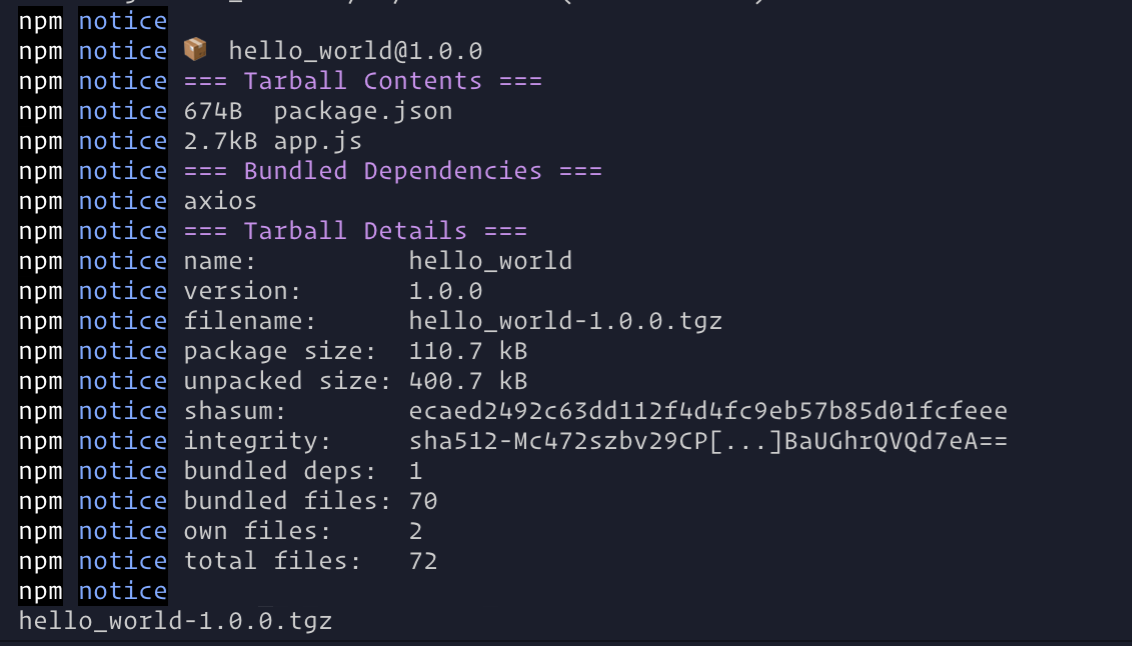The height and width of the screenshot is (646, 1132).
Task: Click the tgz filename in the filename row
Action: pyautogui.click(x=565, y=321)
